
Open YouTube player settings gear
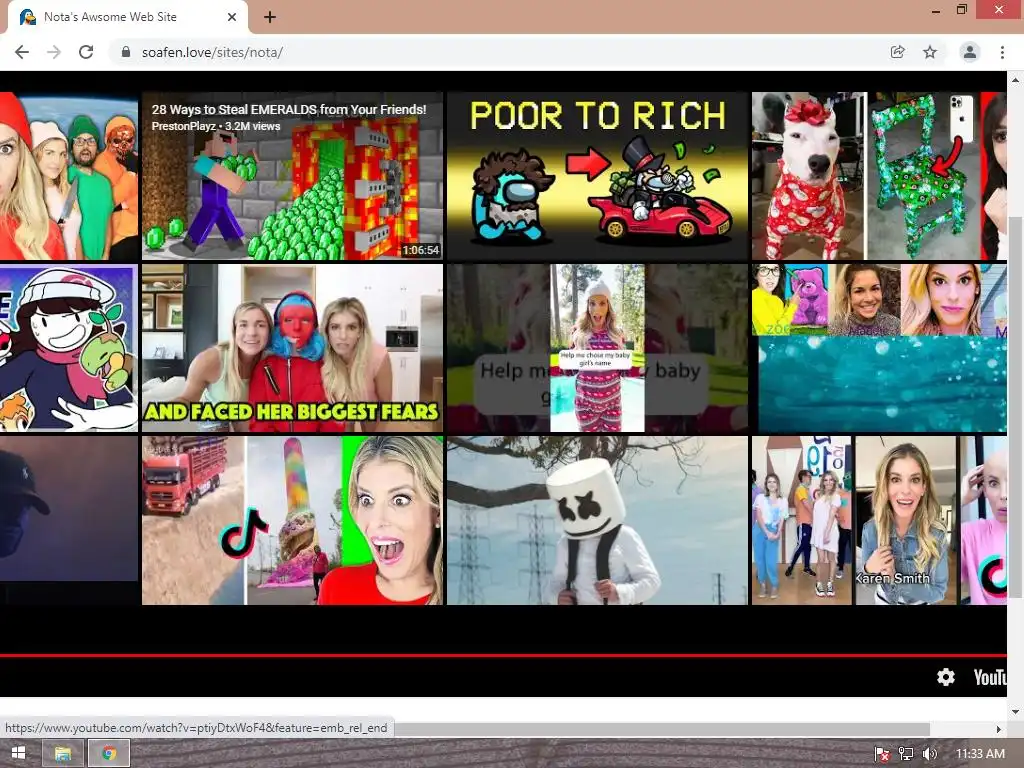tap(946, 677)
